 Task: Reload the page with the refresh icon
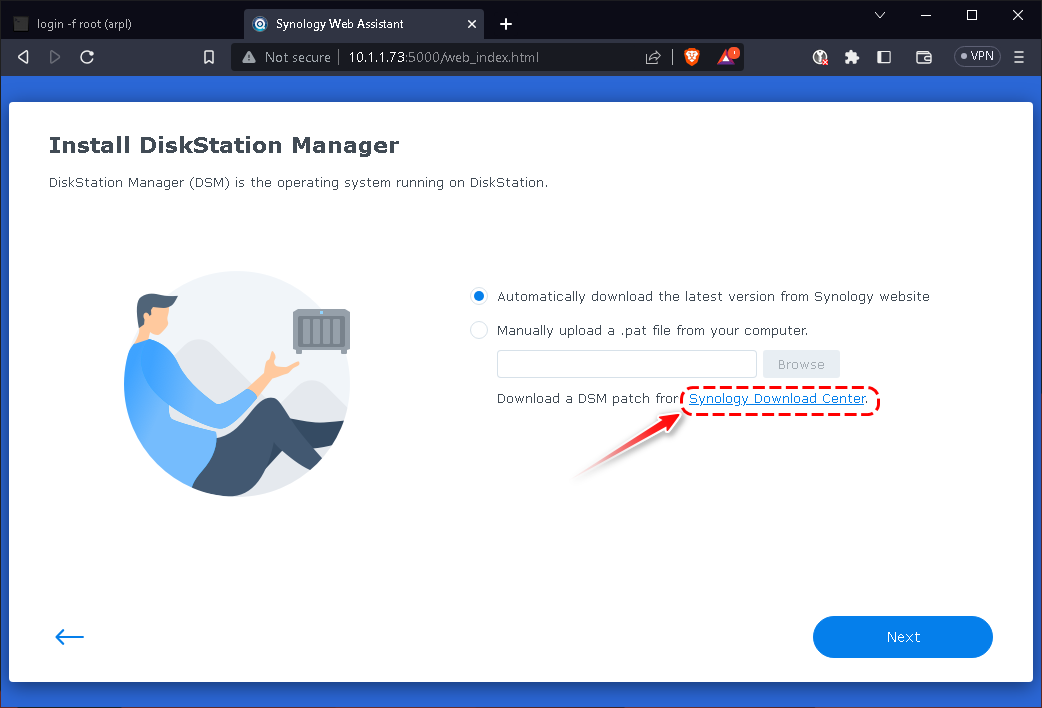(x=87, y=57)
